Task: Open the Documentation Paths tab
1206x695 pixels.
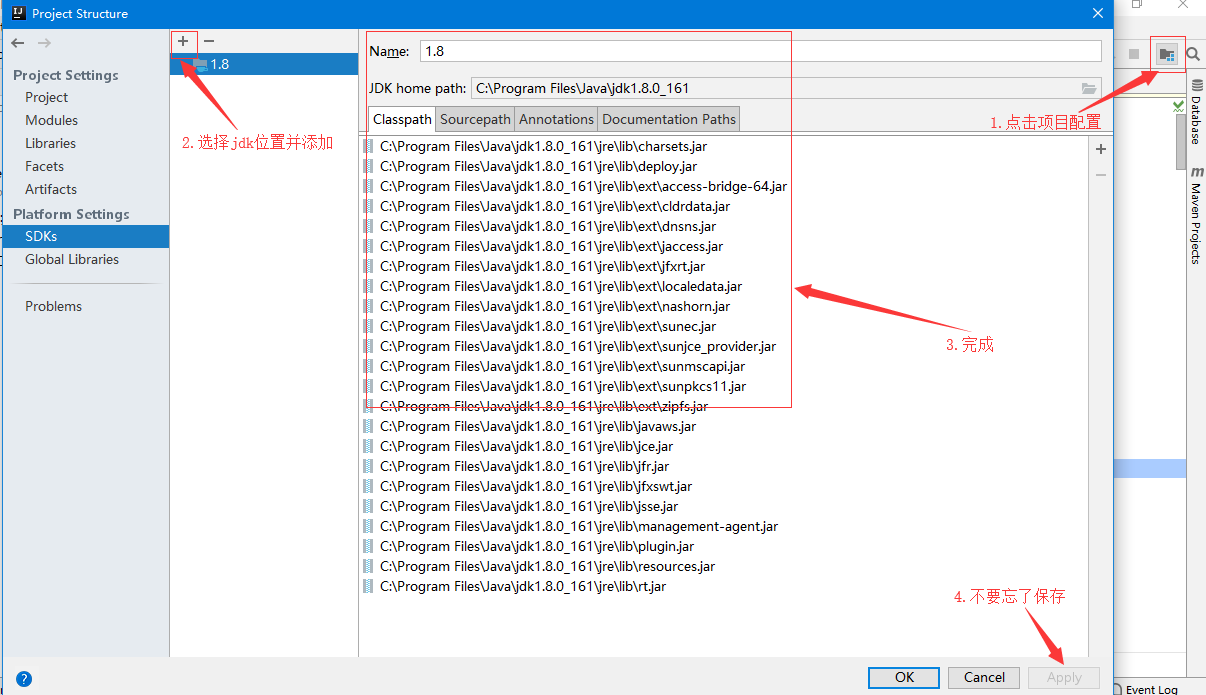Action: (x=669, y=119)
